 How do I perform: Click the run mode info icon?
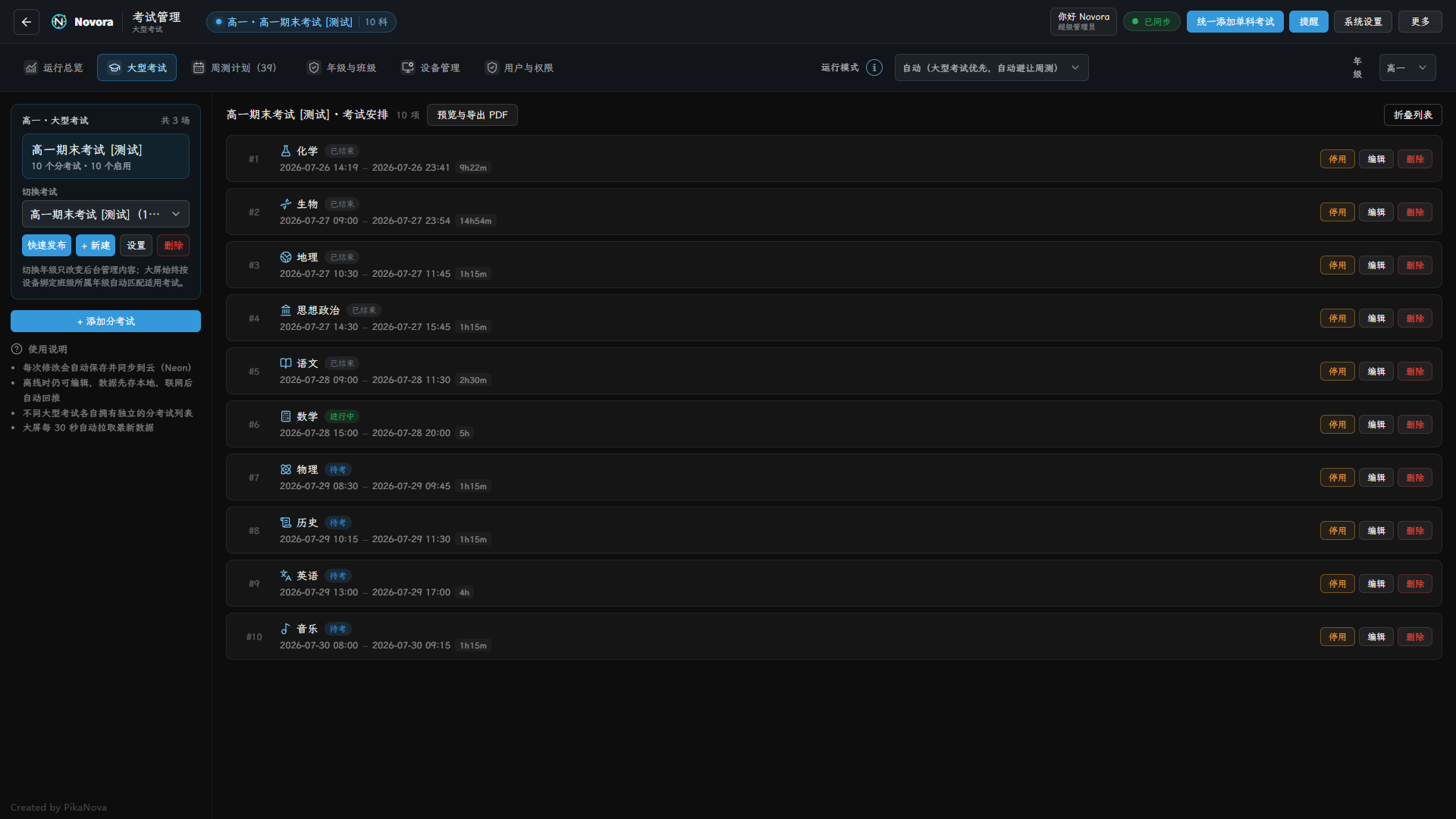[x=874, y=67]
